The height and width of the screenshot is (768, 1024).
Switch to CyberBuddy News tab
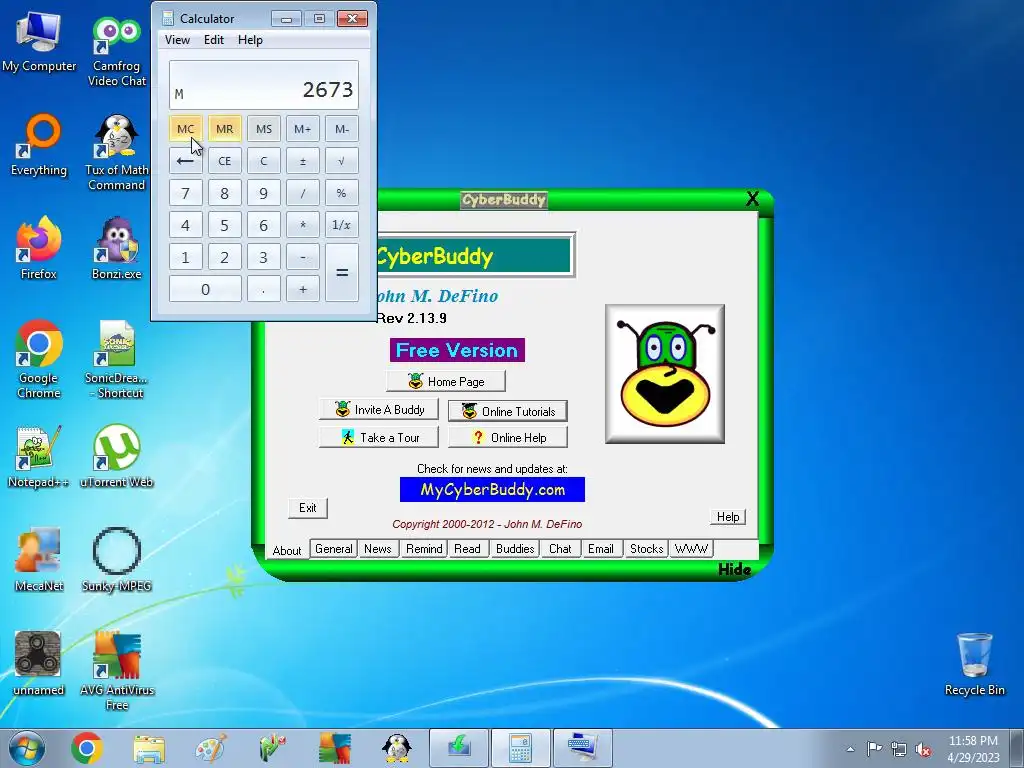(x=377, y=549)
